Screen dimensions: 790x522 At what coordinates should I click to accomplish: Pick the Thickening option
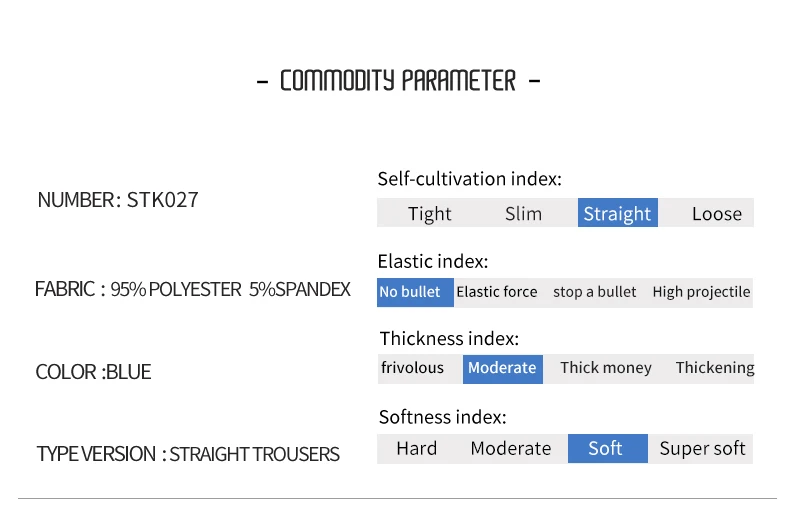(x=714, y=368)
